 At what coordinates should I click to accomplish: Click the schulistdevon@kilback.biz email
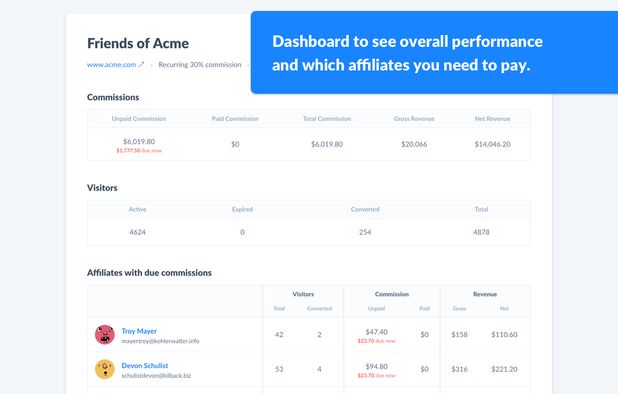(156, 376)
